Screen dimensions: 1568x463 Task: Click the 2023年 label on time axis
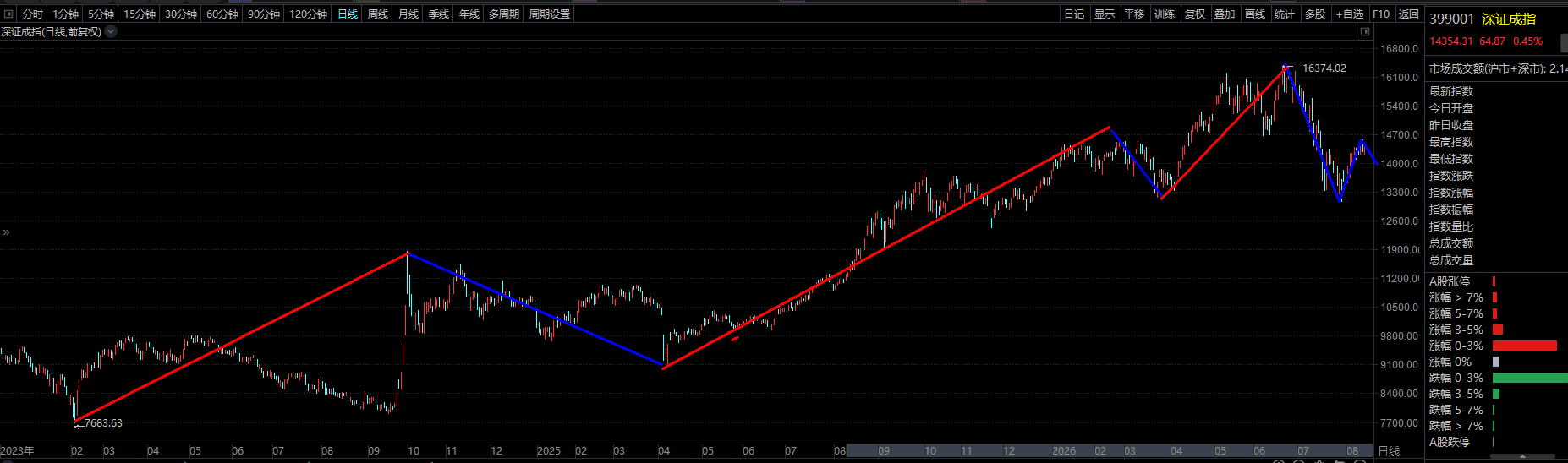[17, 451]
